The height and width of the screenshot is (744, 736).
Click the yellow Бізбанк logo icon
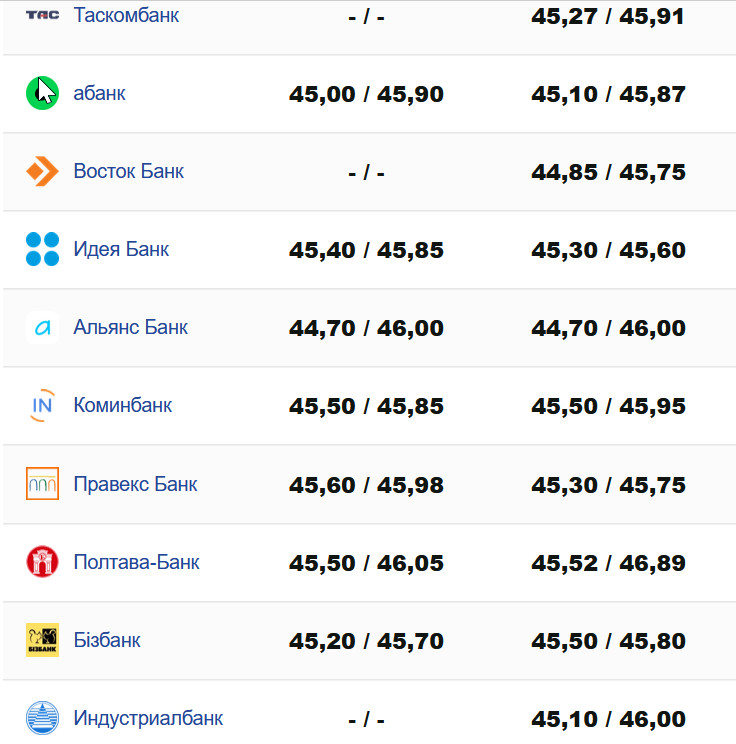pyautogui.click(x=42, y=640)
